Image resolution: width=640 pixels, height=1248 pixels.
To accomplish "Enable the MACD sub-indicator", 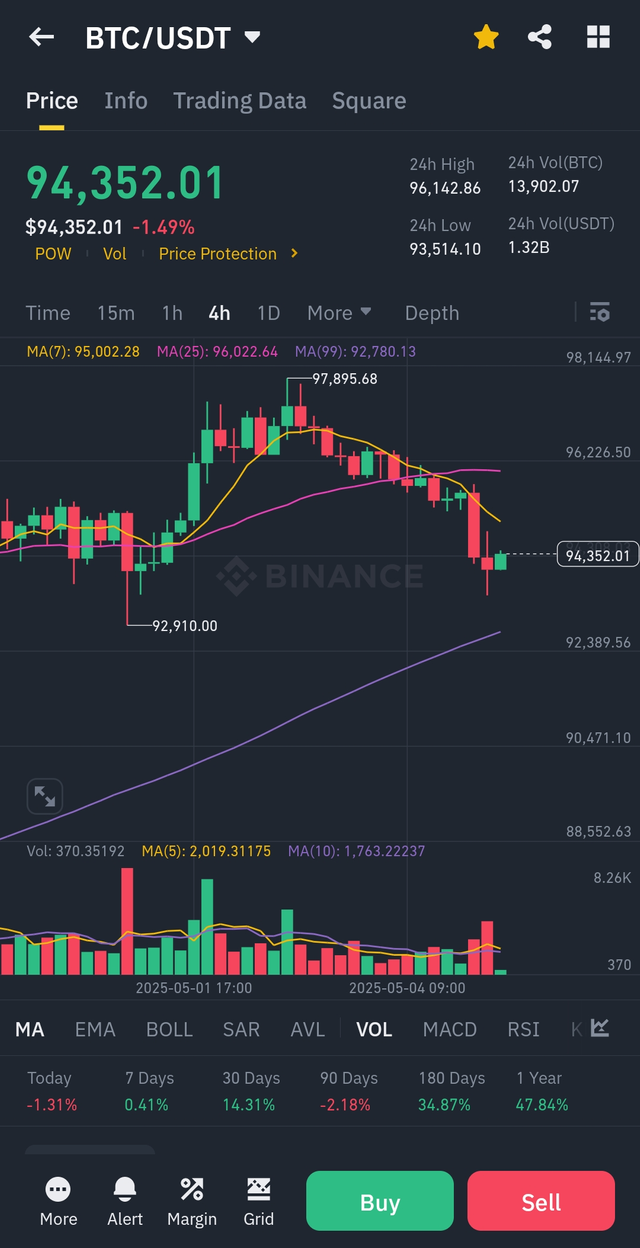I will (x=450, y=1029).
